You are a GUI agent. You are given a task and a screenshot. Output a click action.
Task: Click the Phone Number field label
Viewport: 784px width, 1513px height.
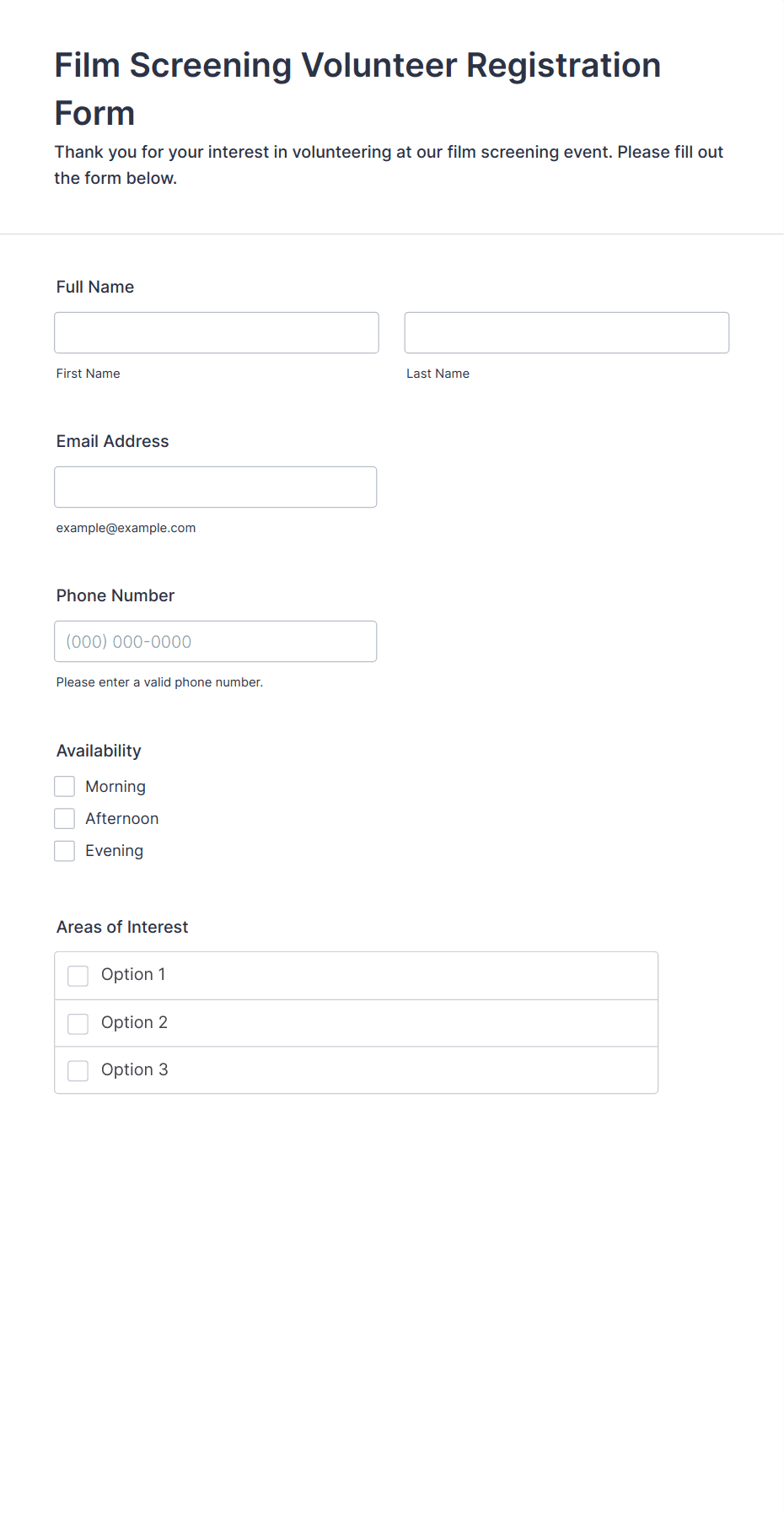[x=115, y=595]
